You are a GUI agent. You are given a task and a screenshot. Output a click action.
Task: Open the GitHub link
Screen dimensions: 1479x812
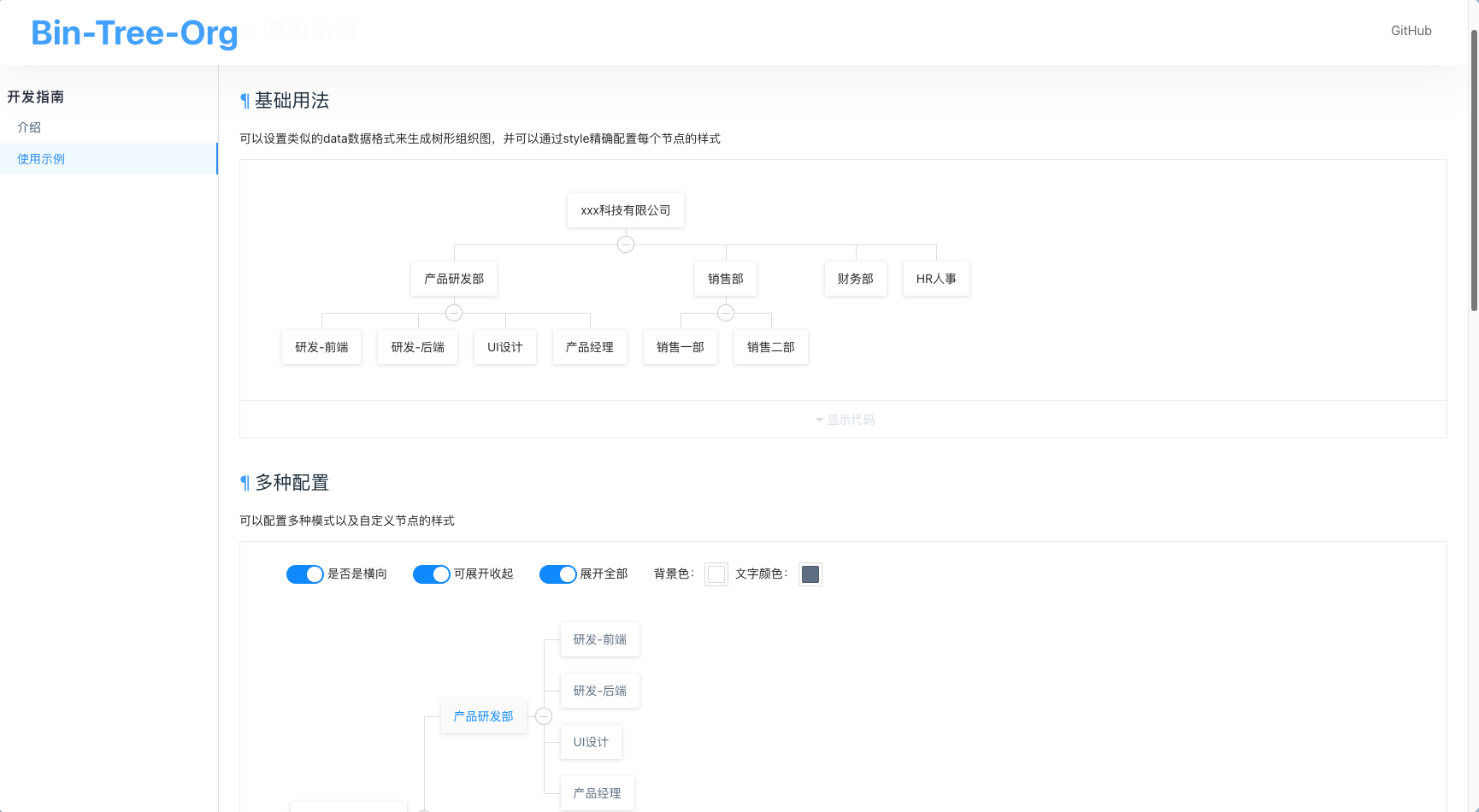(x=1411, y=31)
